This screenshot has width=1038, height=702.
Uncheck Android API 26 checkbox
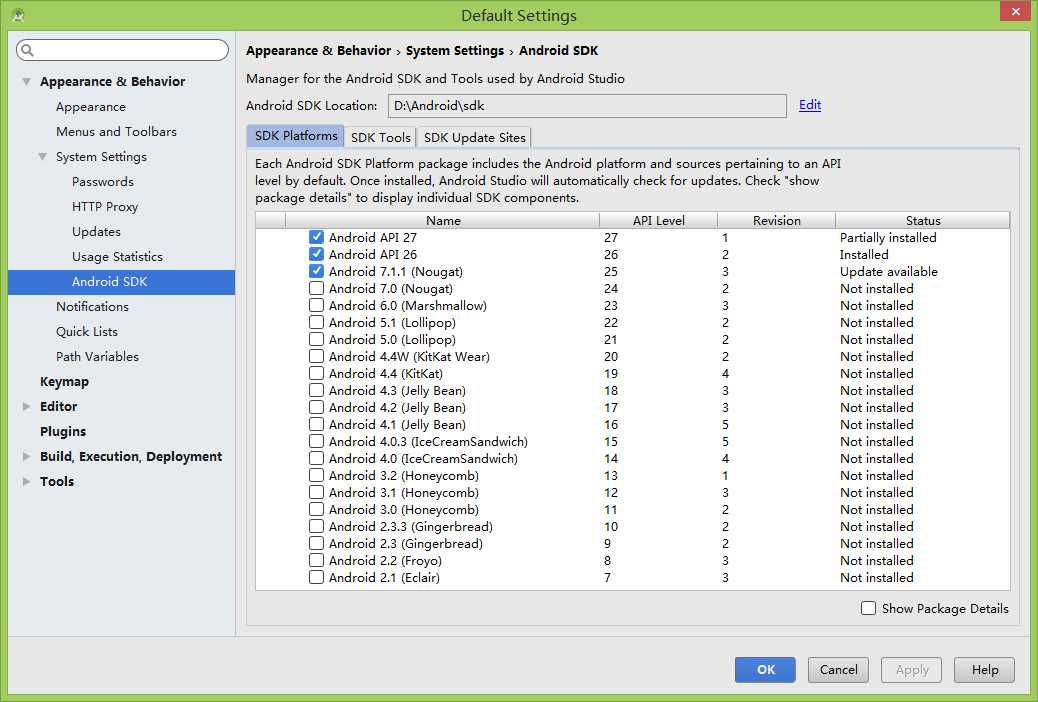click(x=316, y=254)
